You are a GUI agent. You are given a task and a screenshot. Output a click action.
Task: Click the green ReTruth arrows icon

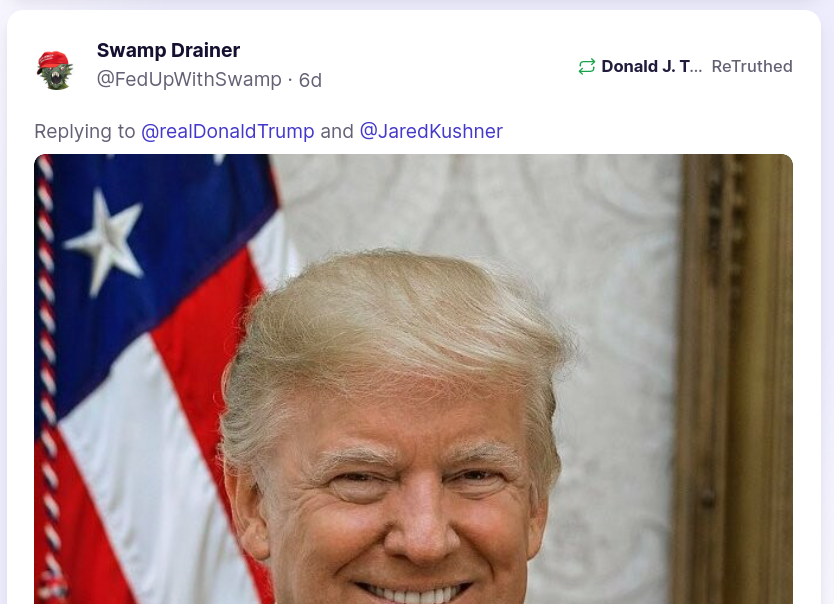coord(587,66)
